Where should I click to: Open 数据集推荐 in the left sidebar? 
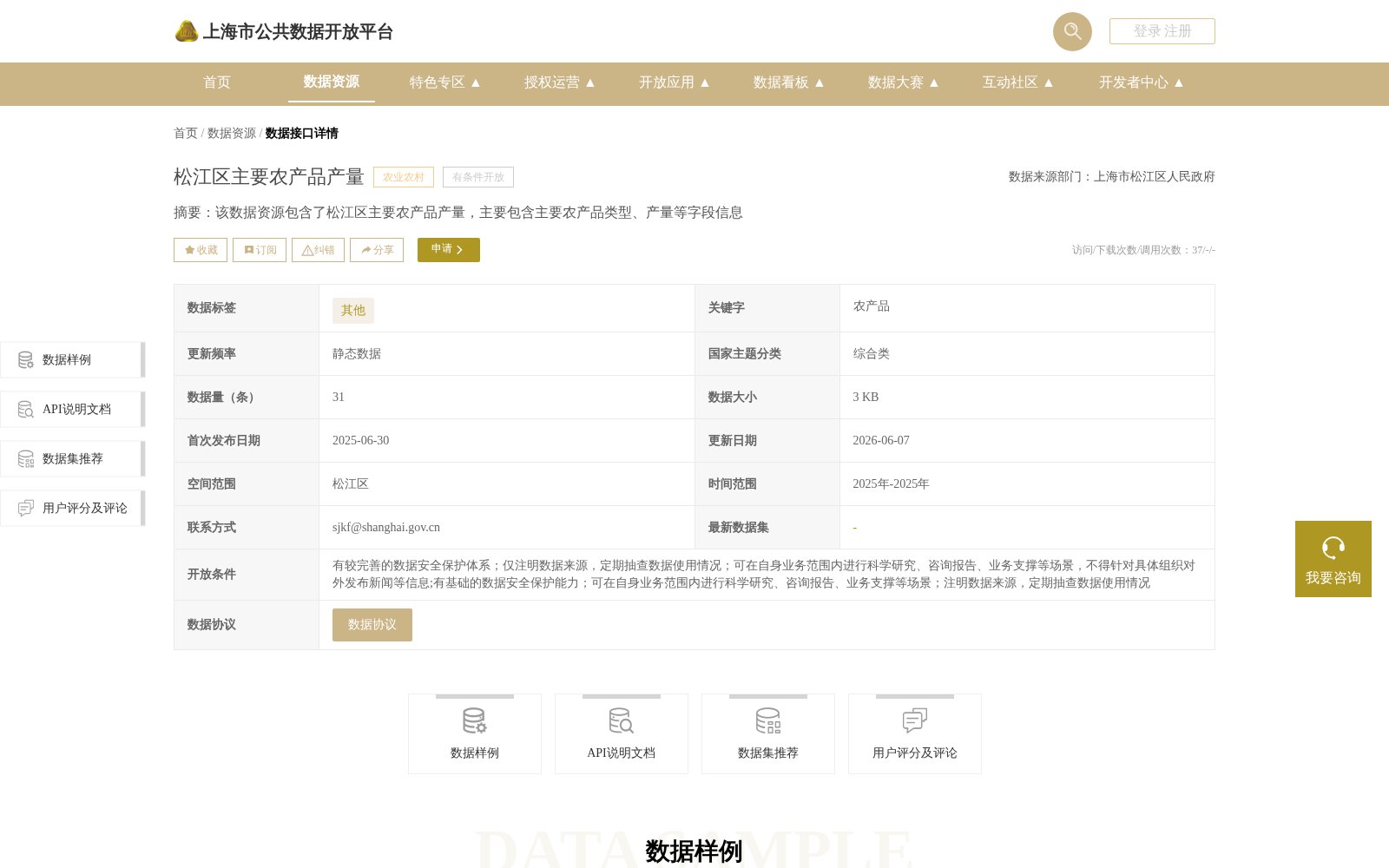click(73, 459)
